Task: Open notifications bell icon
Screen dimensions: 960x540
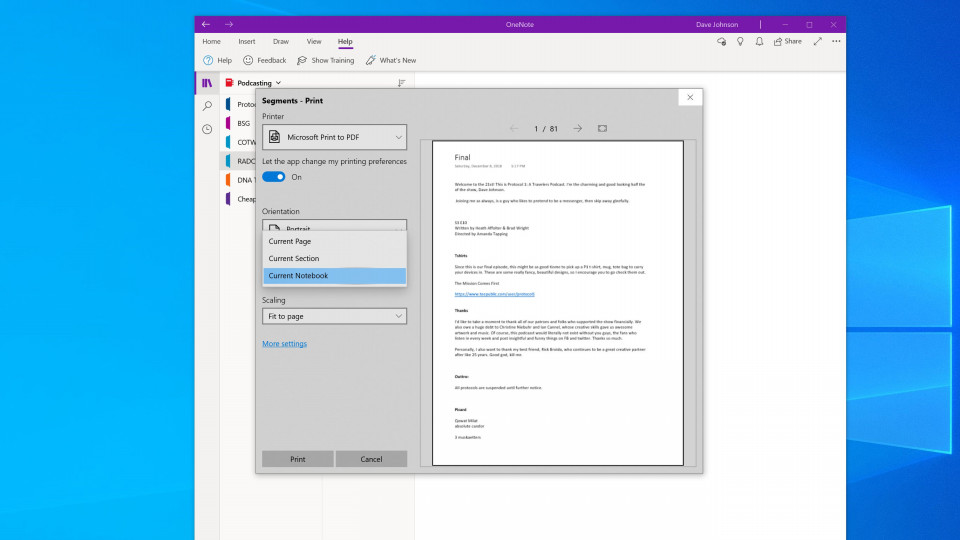Action: (759, 42)
